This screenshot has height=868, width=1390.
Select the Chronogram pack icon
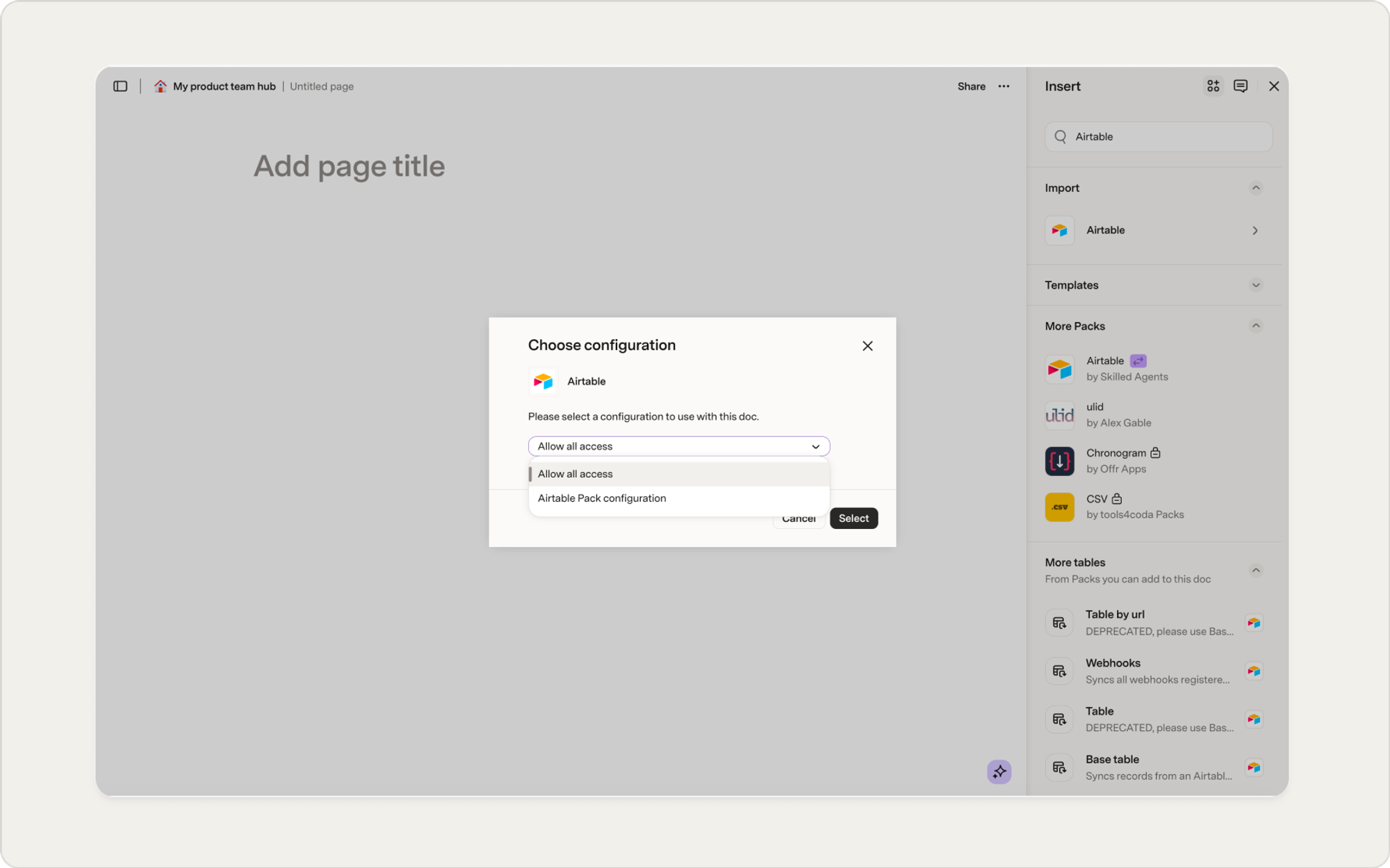(1060, 461)
